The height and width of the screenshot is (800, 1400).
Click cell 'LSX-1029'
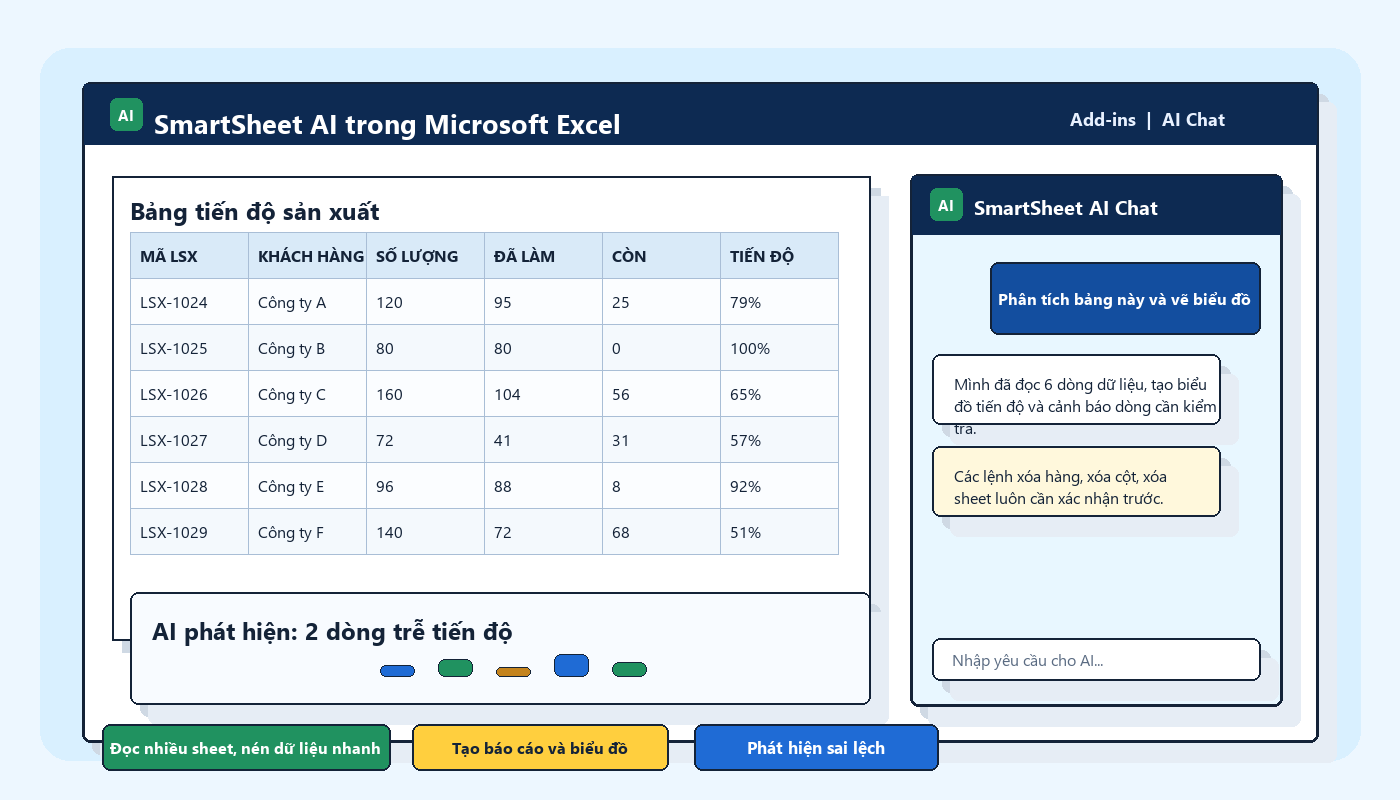[190, 532]
